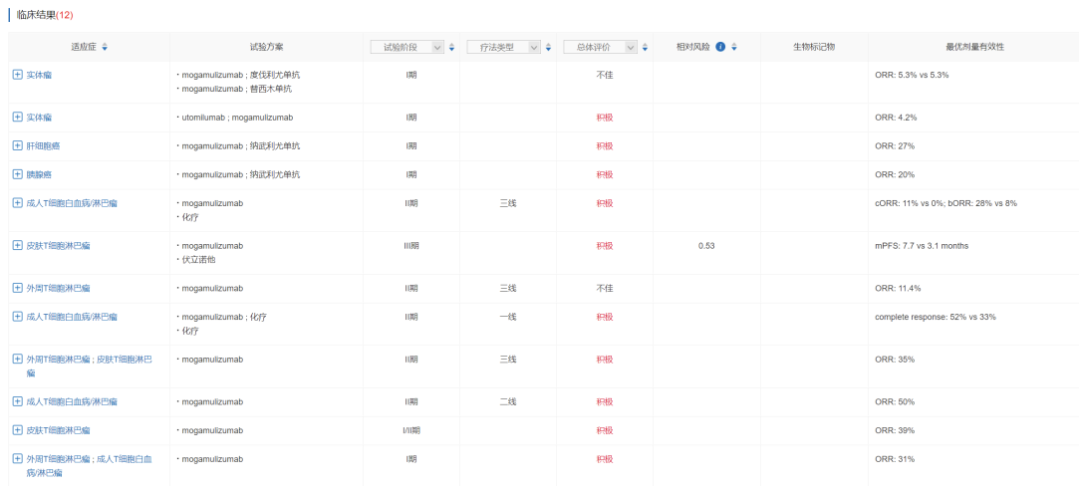Click the relative risk value 0.53
This screenshot has width=1088, height=486.
tap(706, 246)
